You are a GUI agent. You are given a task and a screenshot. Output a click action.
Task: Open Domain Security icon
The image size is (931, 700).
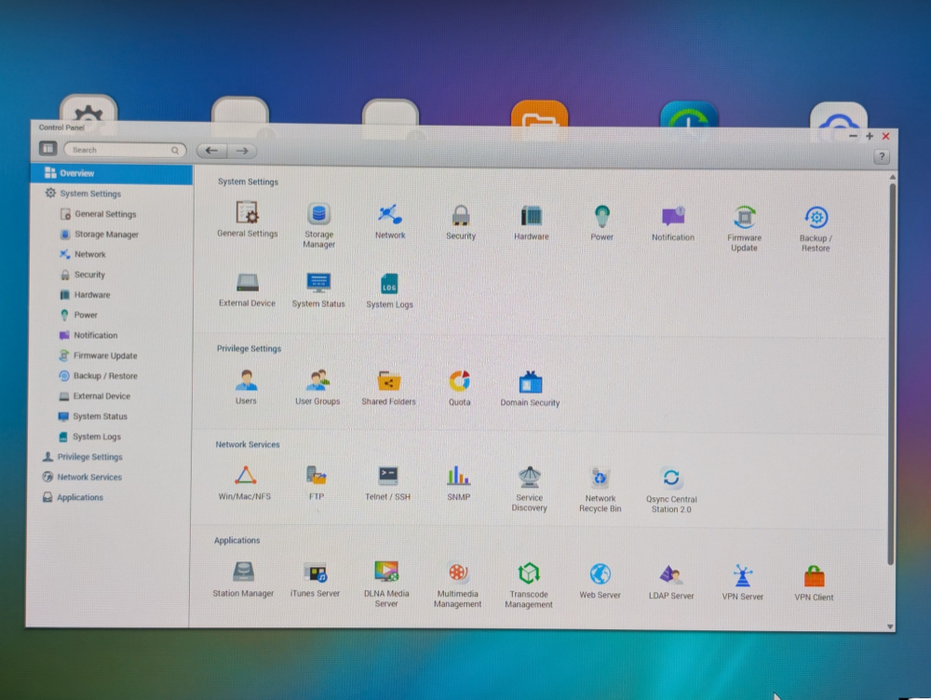pyautogui.click(x=530, y=382)
